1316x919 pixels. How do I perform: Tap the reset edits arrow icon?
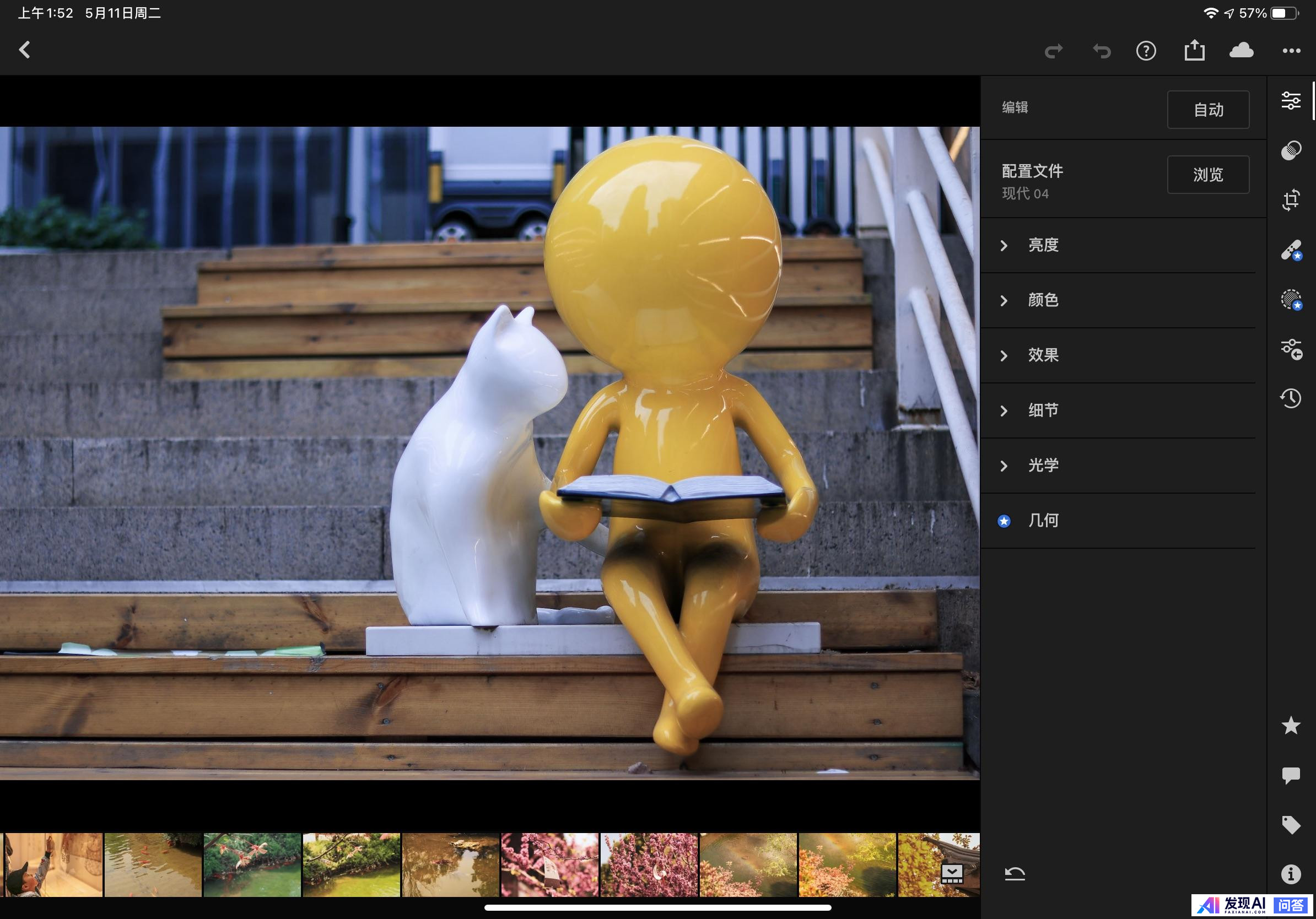(x=1015, y=874)
